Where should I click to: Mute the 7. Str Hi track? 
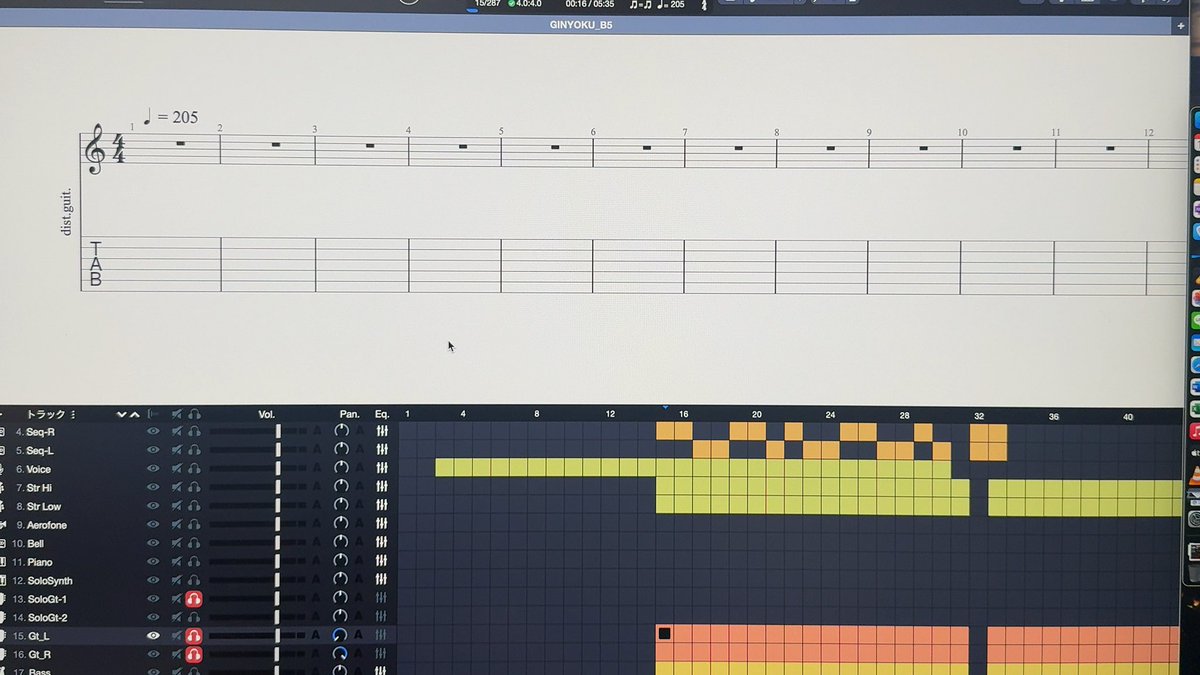176,488
